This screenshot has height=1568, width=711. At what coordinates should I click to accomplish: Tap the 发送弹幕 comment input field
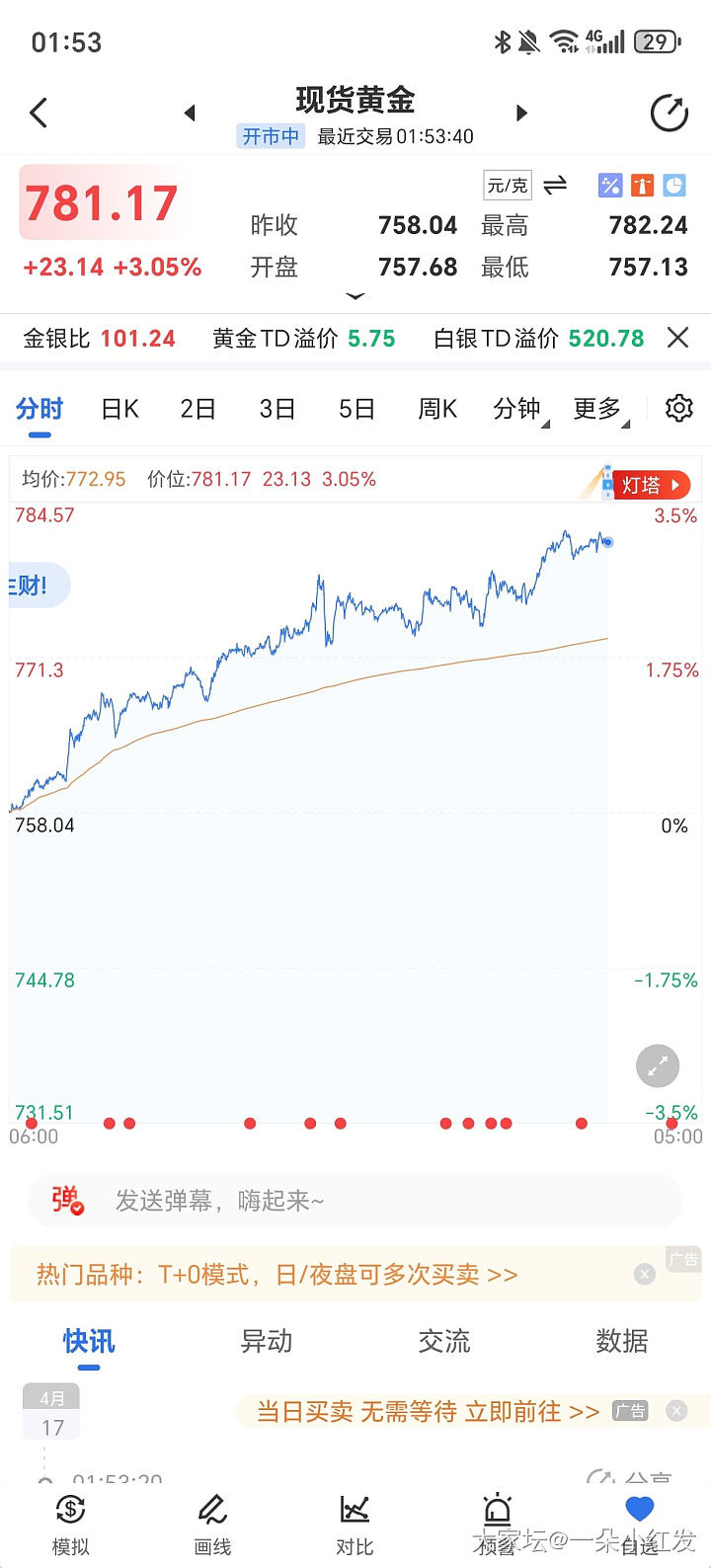(x=355, y=1201)
